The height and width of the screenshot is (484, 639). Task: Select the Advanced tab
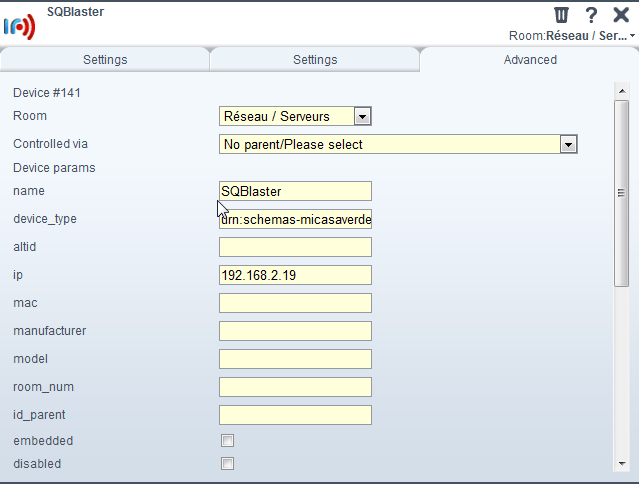[x=530, y=60]
